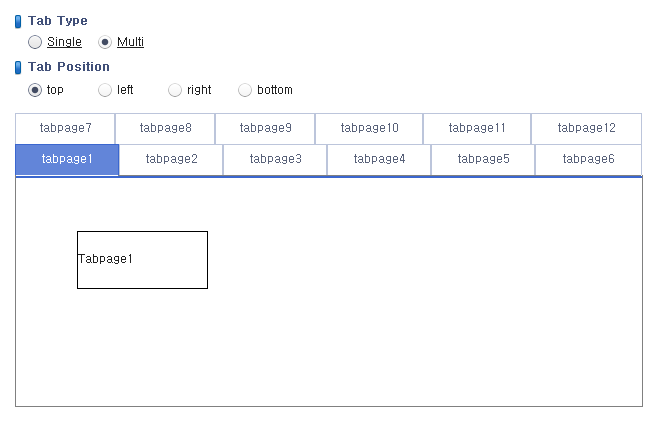Switch to the tabpage4 tab
The image size is (667, 429).
379,159
